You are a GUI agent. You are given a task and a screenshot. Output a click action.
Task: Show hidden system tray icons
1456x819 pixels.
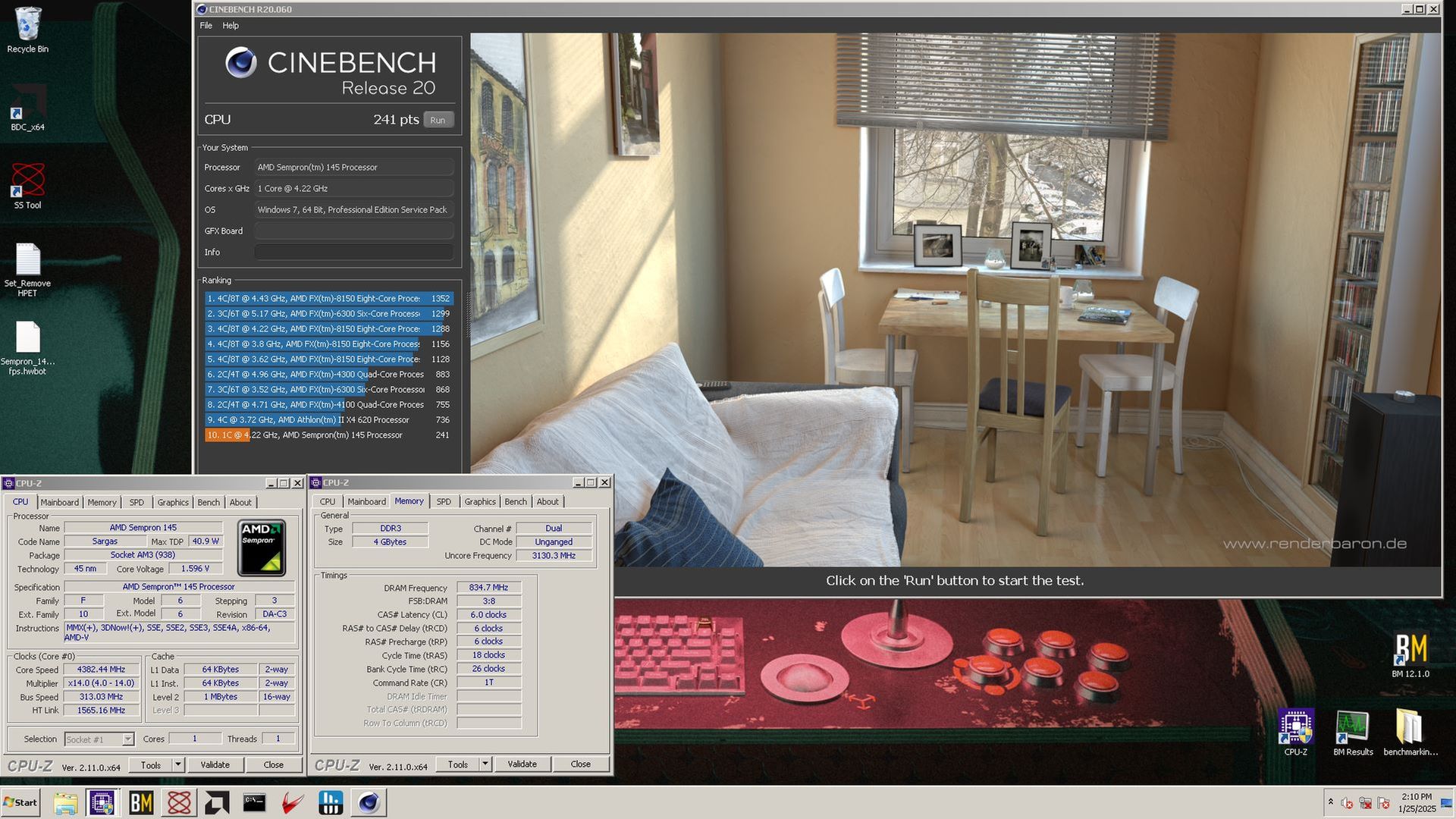[x=1330, y=802]
